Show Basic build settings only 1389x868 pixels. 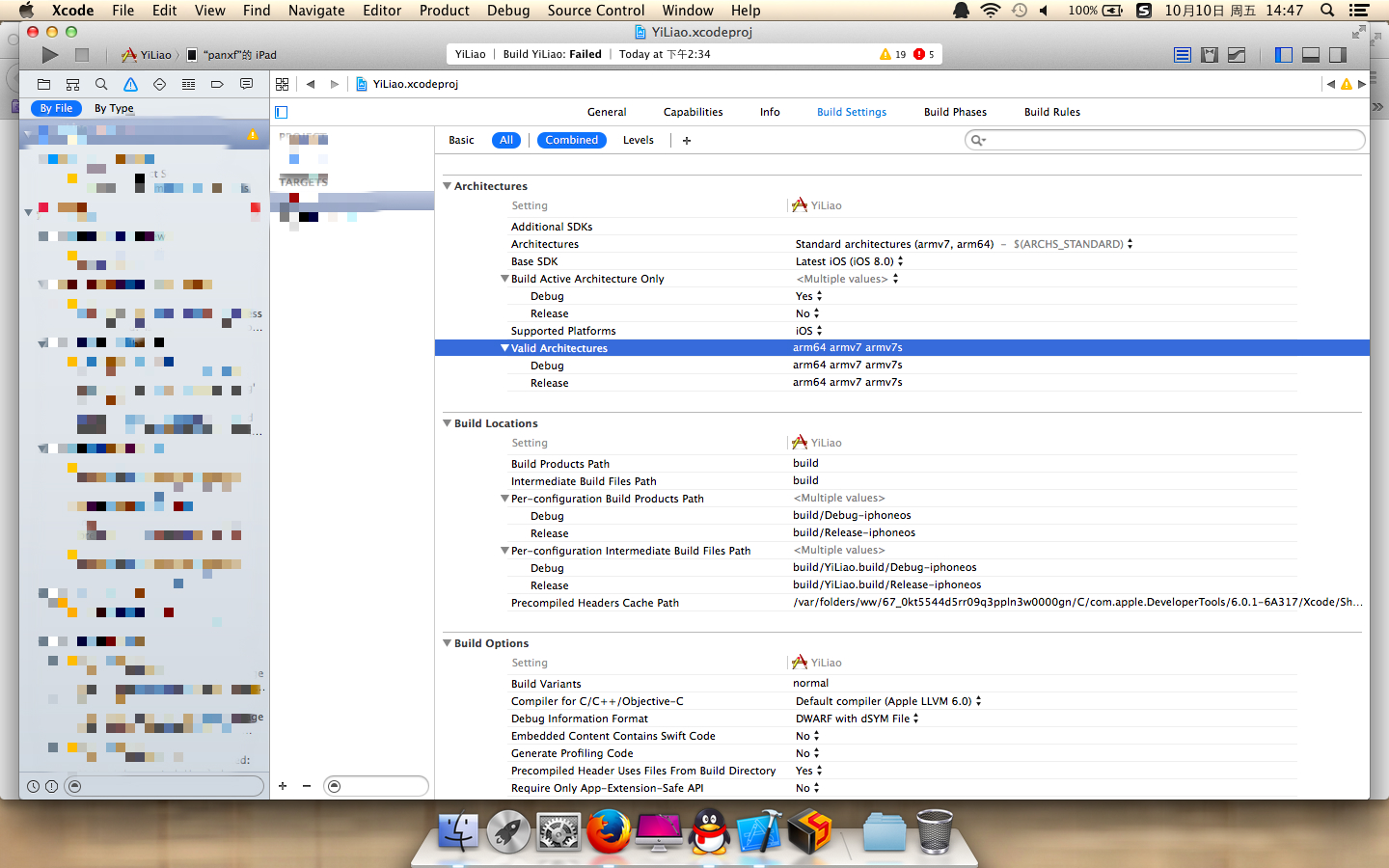461,140
